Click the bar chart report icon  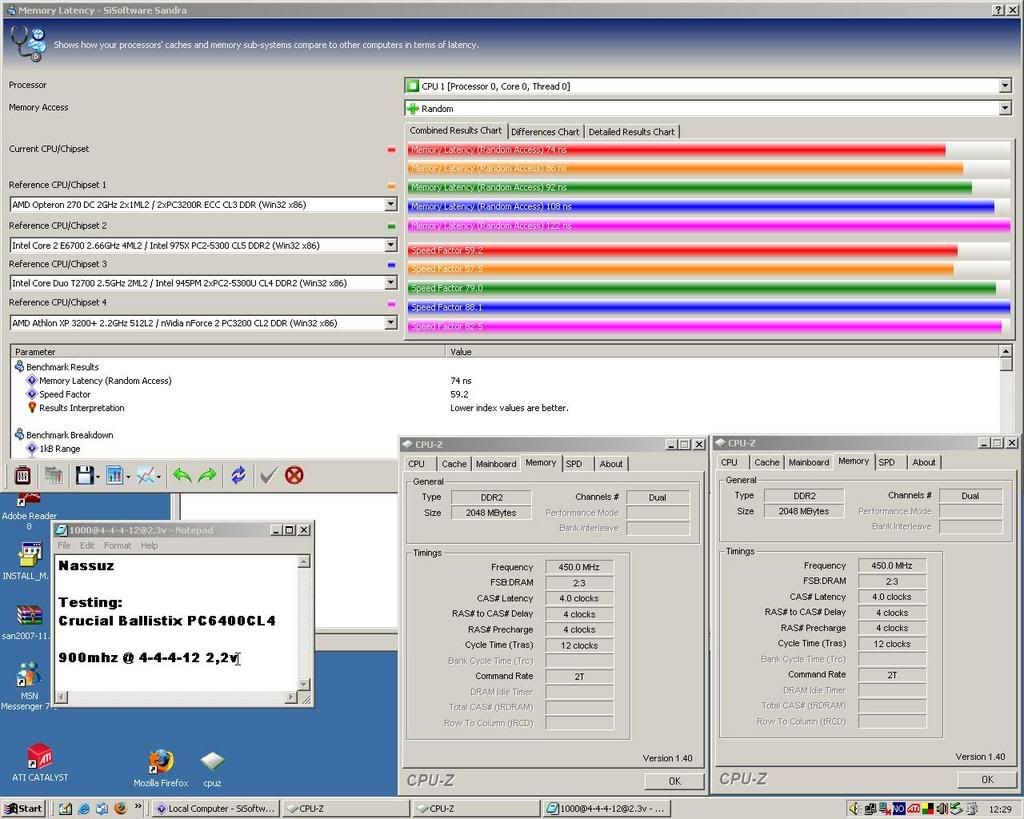pos(114,475)
